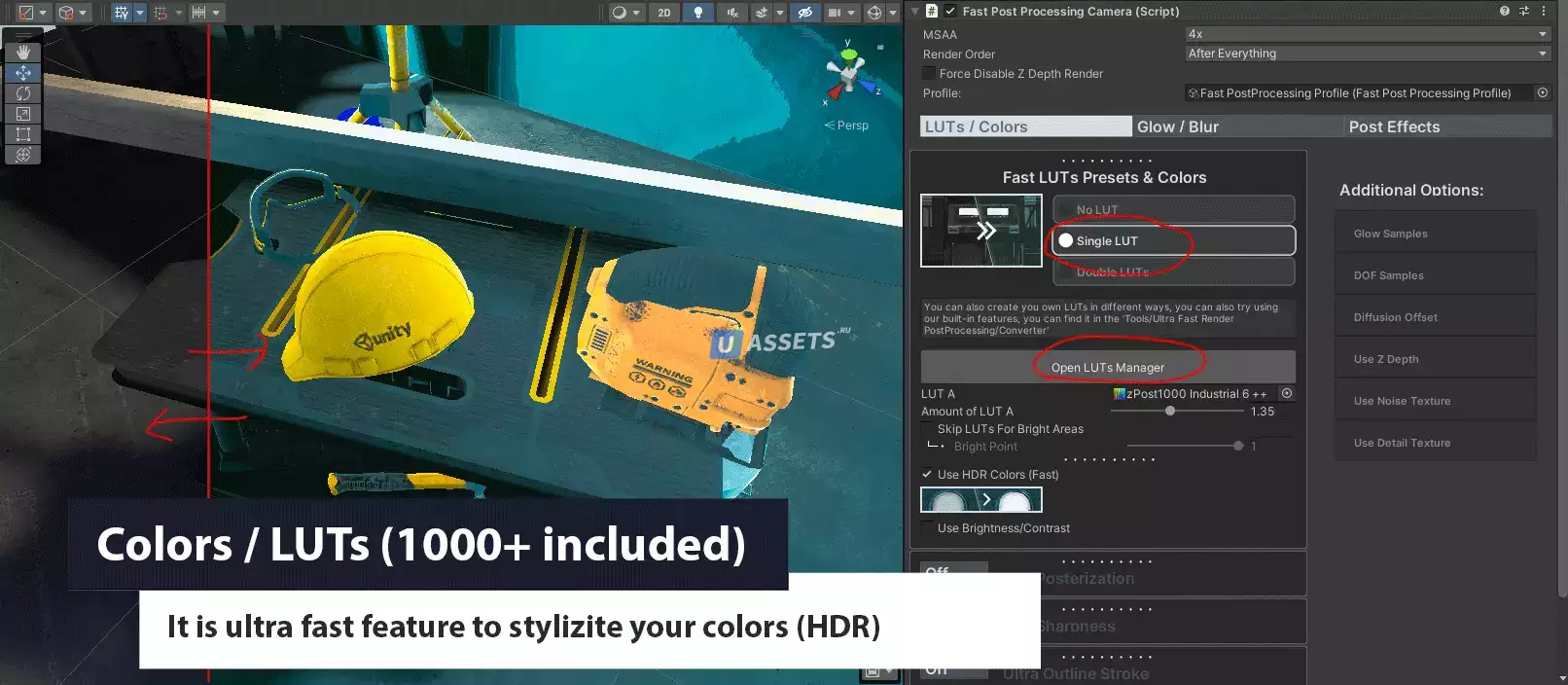Screen dimensions: 1568x685
Task: Click the scene camera settings icon
Action: coord(834,13)
